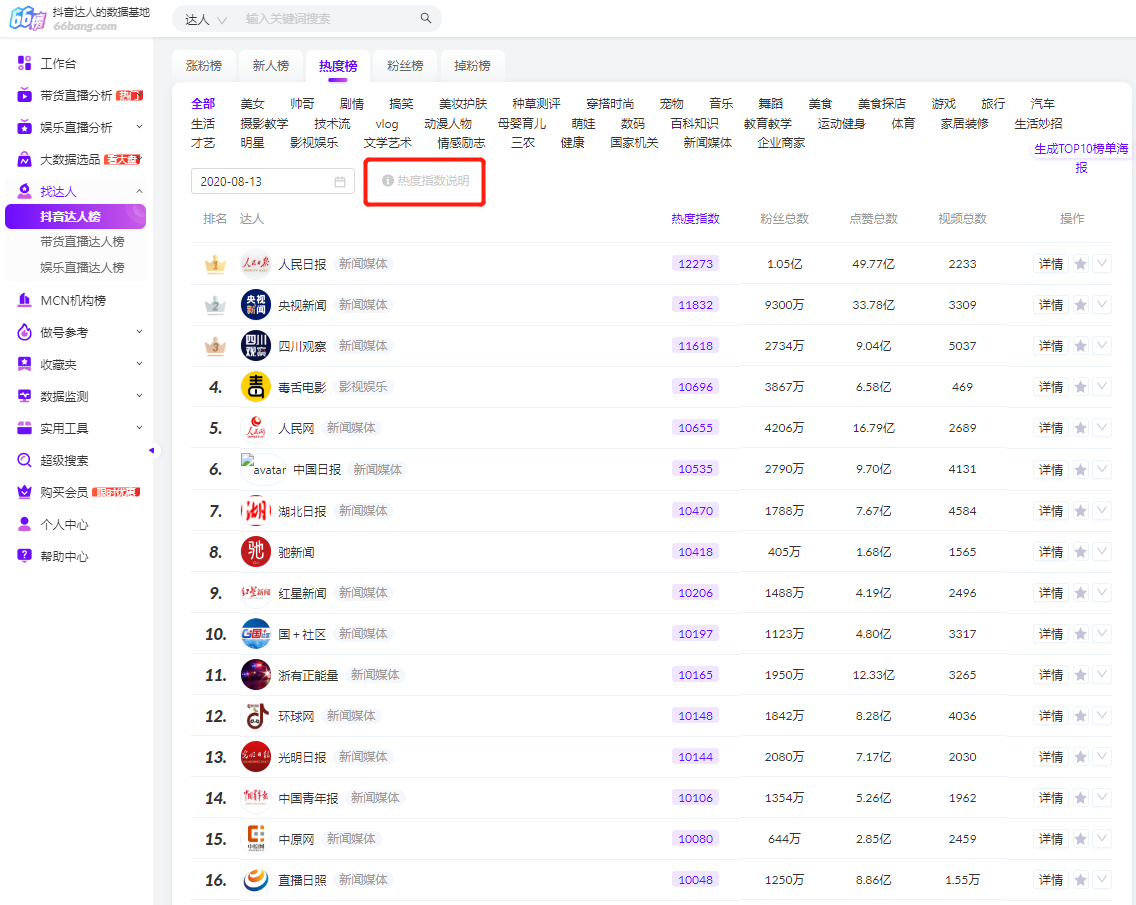The image size is (1136, 905).
Task: Click 生成TOP10榜单海报 link
Action: click(x=1081, y=158)
